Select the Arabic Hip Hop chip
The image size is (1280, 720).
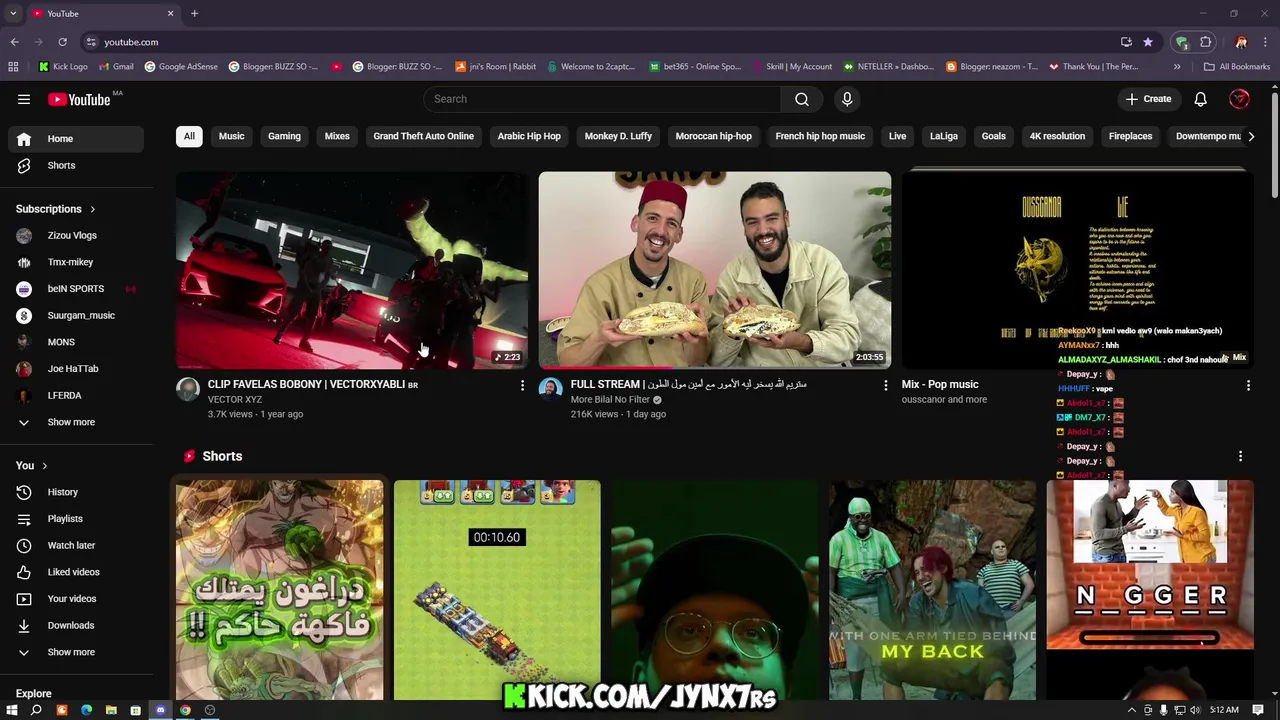pos(529,136)
